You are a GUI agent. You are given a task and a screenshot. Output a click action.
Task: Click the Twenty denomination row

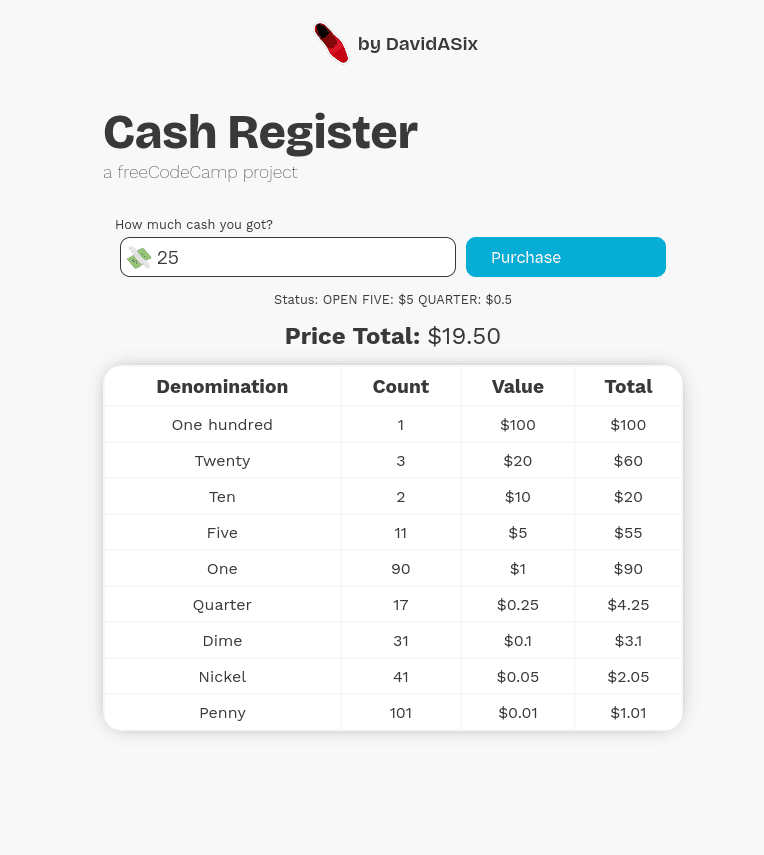222,460
